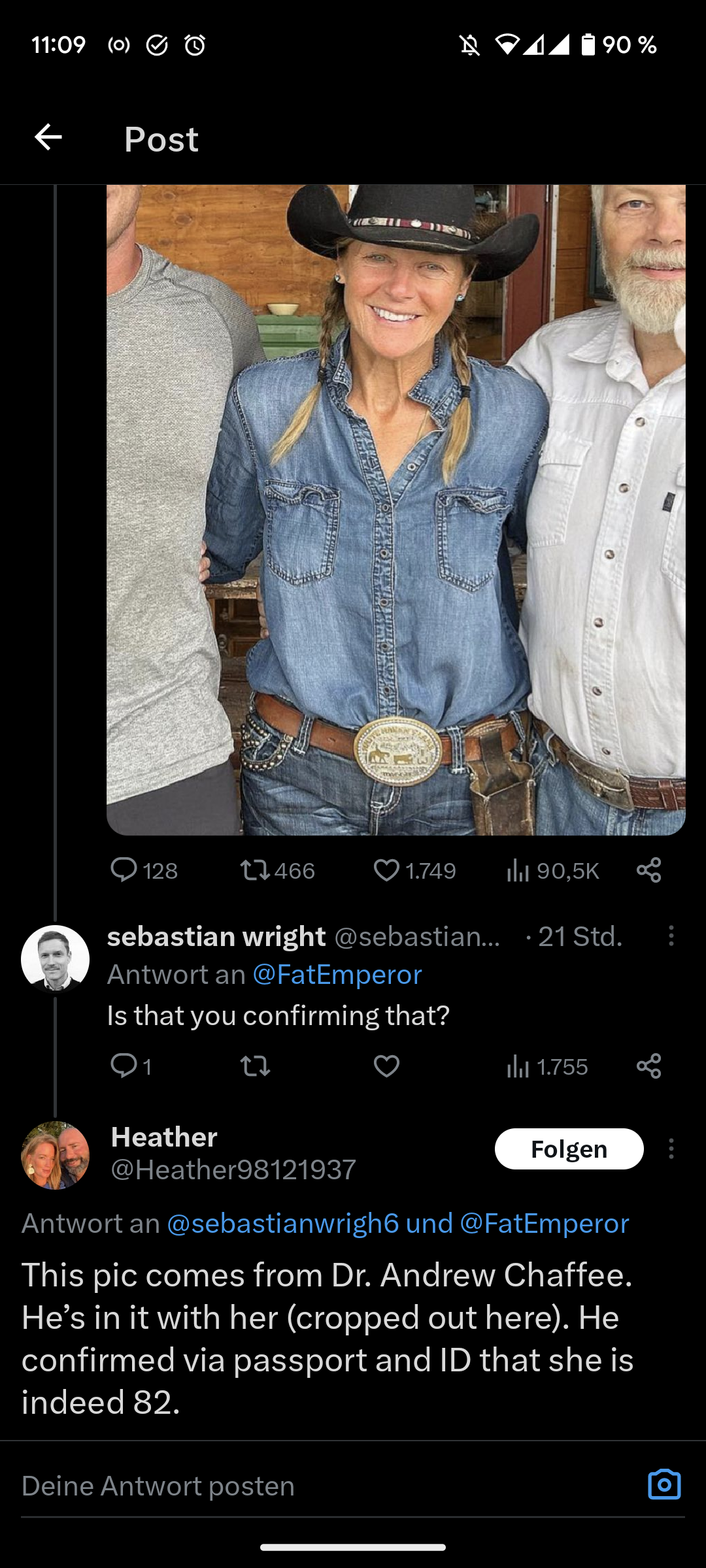Attach a photo via camera icon

coord(664,1484)
